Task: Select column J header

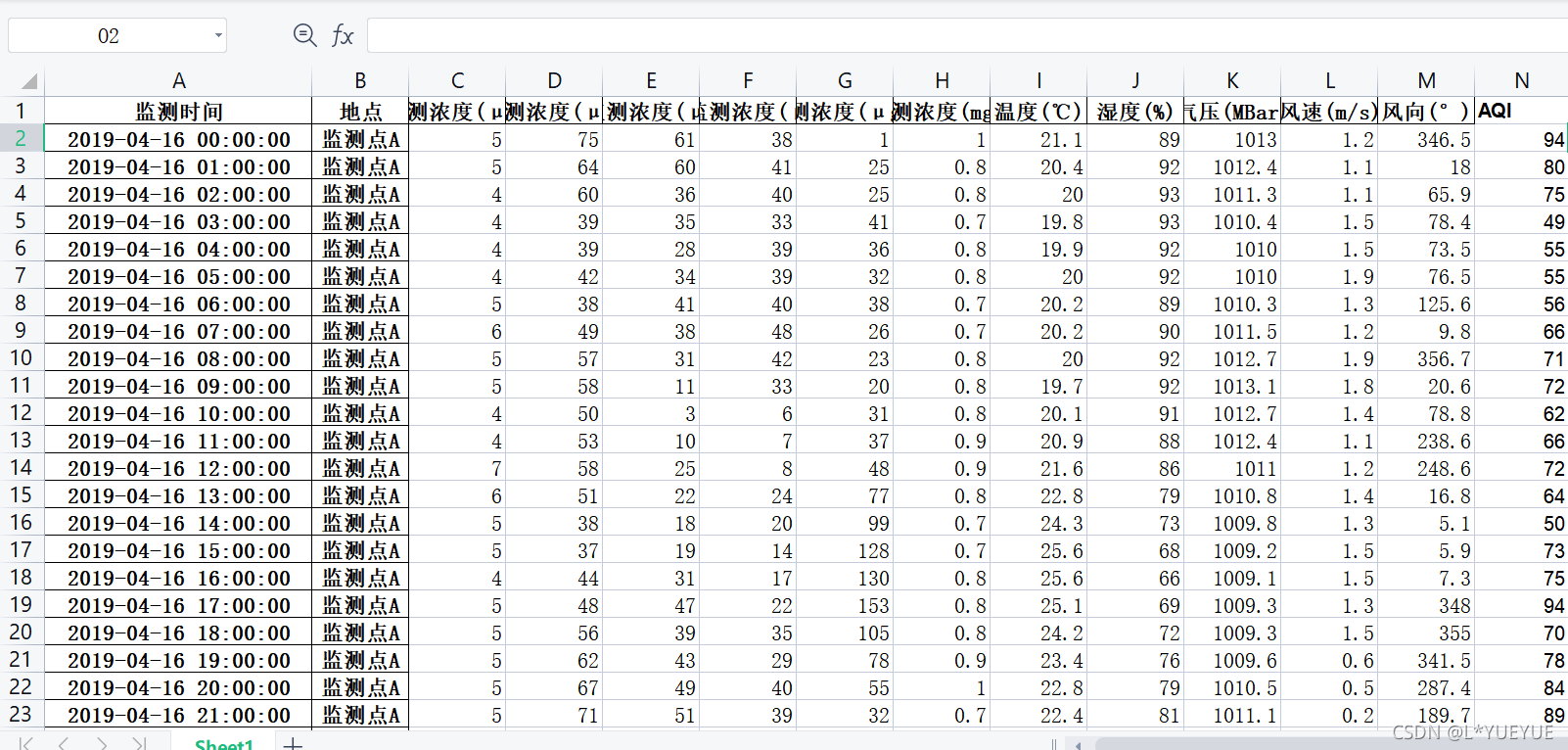Action: pyautogui.click(x=1135, y=81)
